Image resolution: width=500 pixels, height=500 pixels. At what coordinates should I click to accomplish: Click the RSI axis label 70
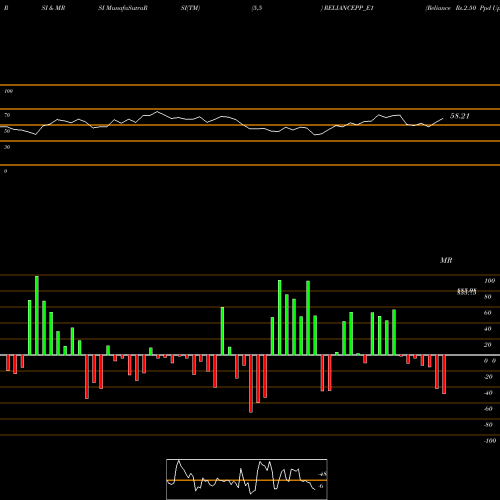(7, 115)
